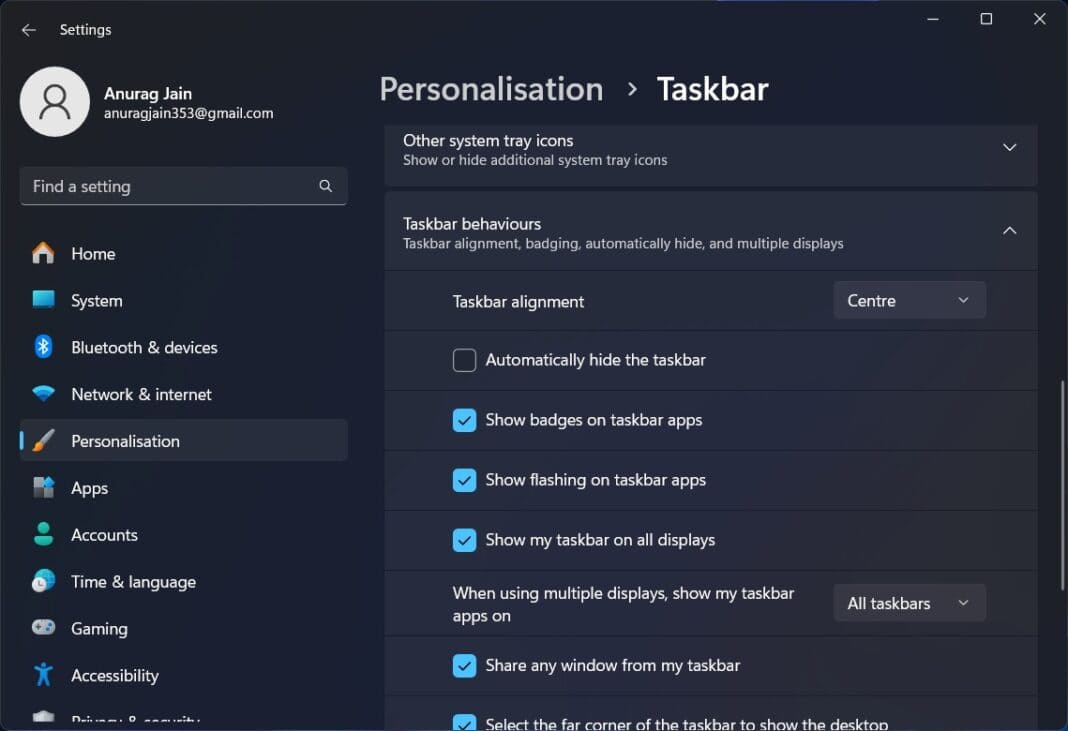Collapse the Taskbar behaviours section
The image size is (1068, 731).
click(x=1009, y=229)
